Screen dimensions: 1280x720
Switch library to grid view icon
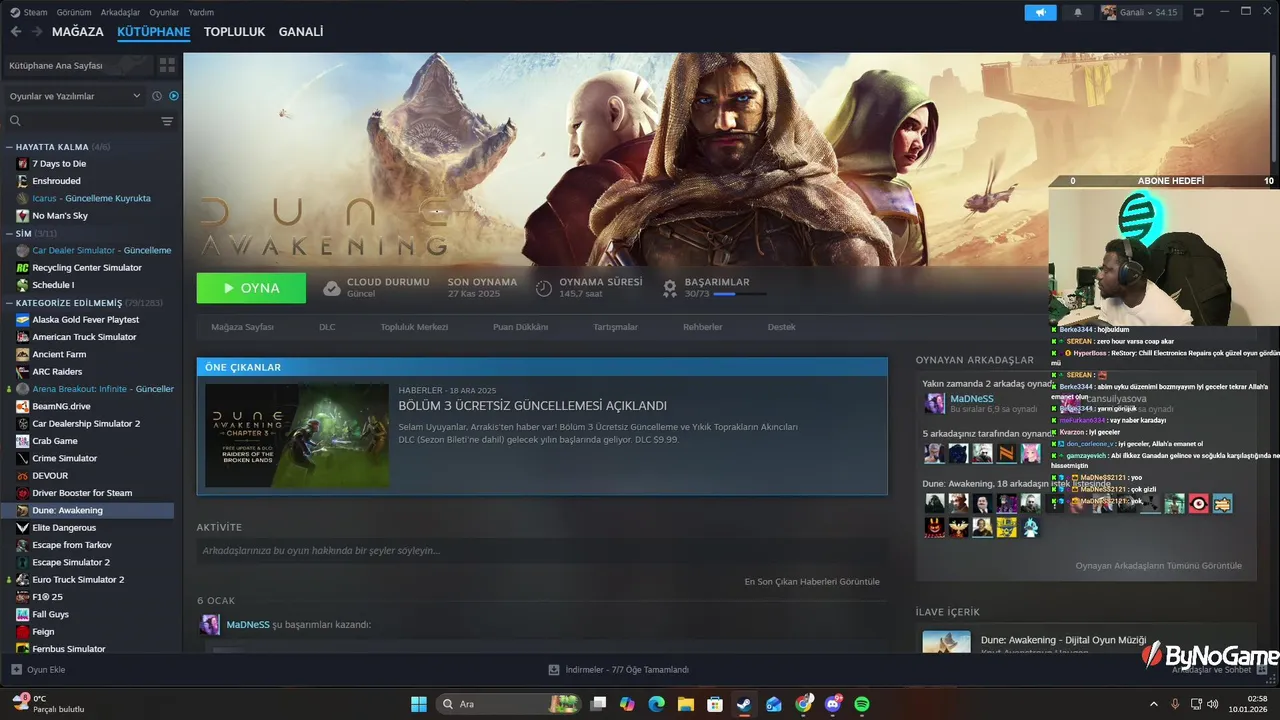167,65
